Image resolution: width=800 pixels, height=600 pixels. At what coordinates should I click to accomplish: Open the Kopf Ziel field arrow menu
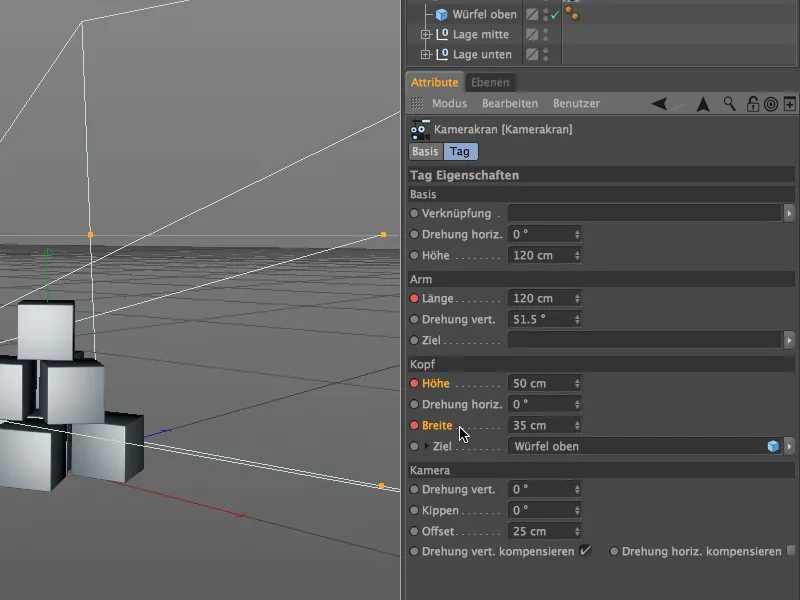(x=789, y=446)
